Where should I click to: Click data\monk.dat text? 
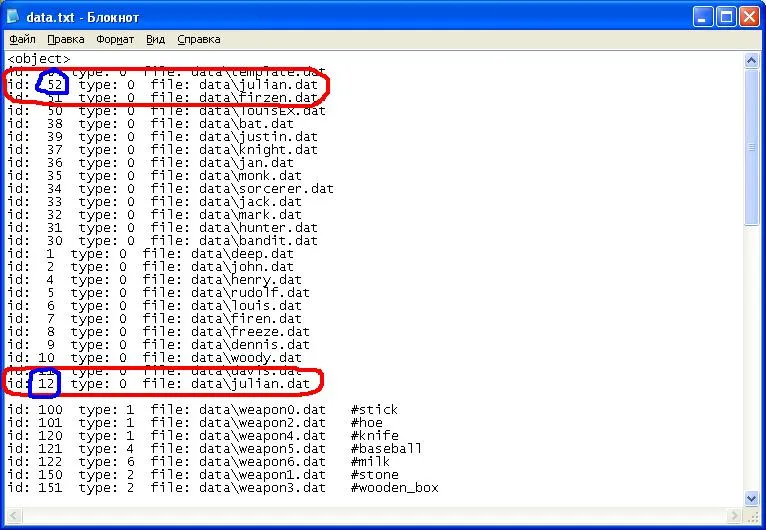[250, 175]
